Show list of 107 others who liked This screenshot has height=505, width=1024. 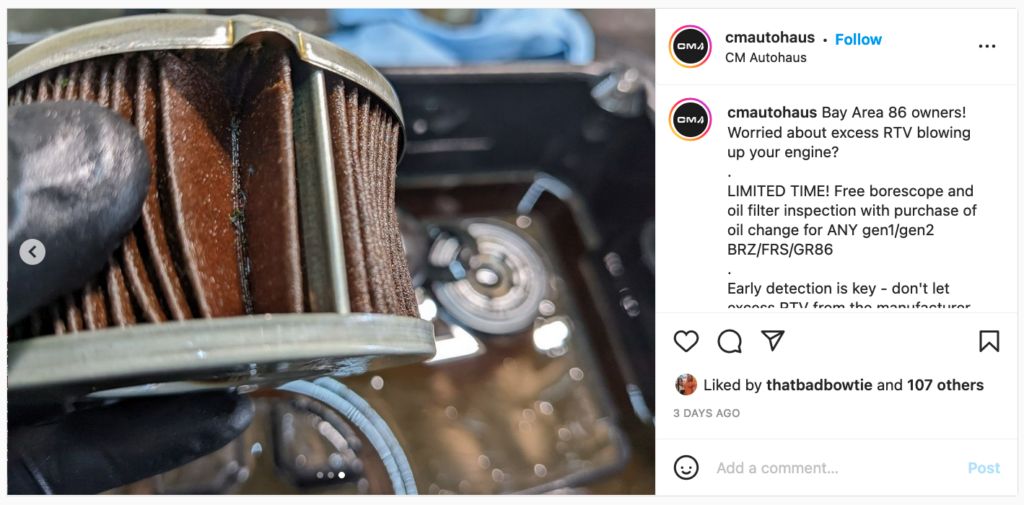click(x=945, y=385)
